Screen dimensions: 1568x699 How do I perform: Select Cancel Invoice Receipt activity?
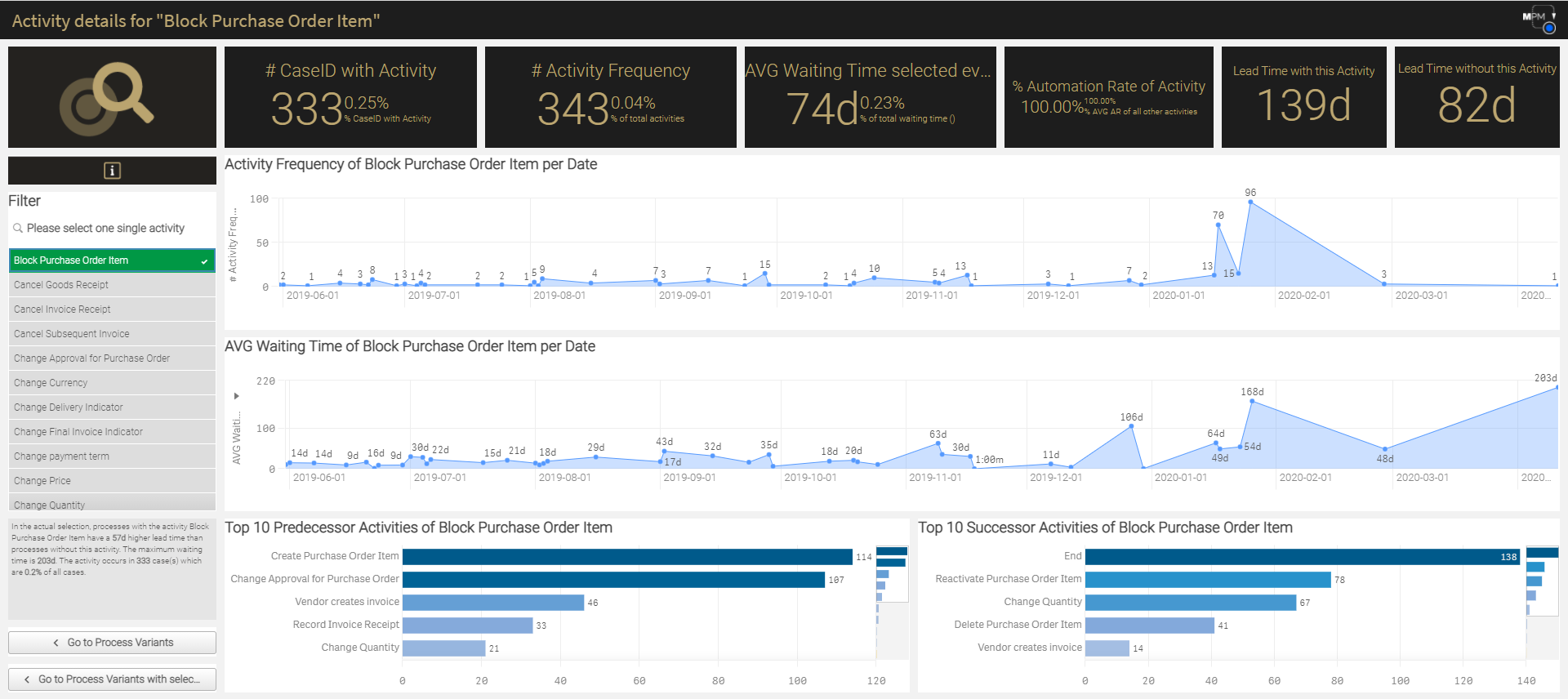click(112, 309)
